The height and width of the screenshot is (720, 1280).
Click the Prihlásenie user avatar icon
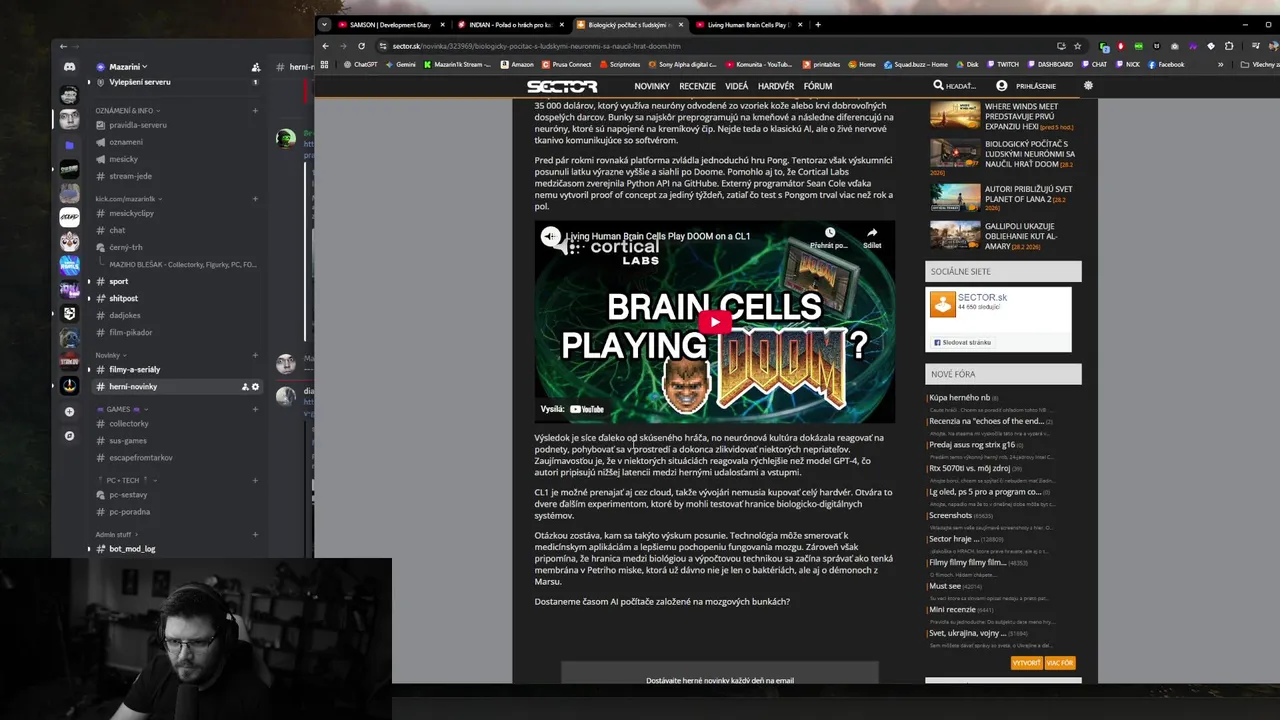[x=1001, y=86]
